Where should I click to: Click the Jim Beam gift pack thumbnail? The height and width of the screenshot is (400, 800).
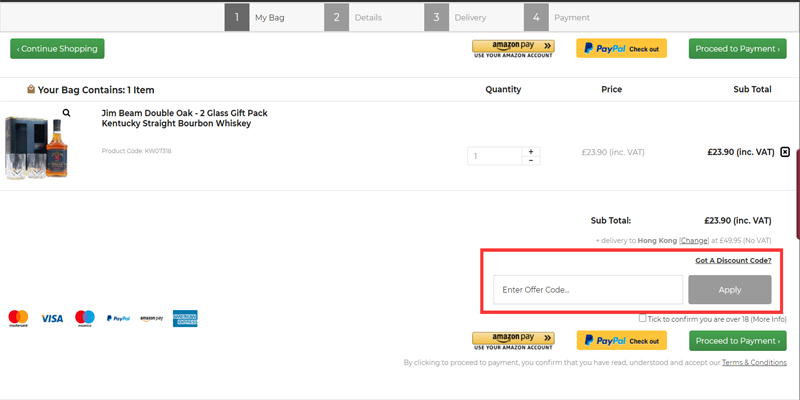tap(37, 148)
